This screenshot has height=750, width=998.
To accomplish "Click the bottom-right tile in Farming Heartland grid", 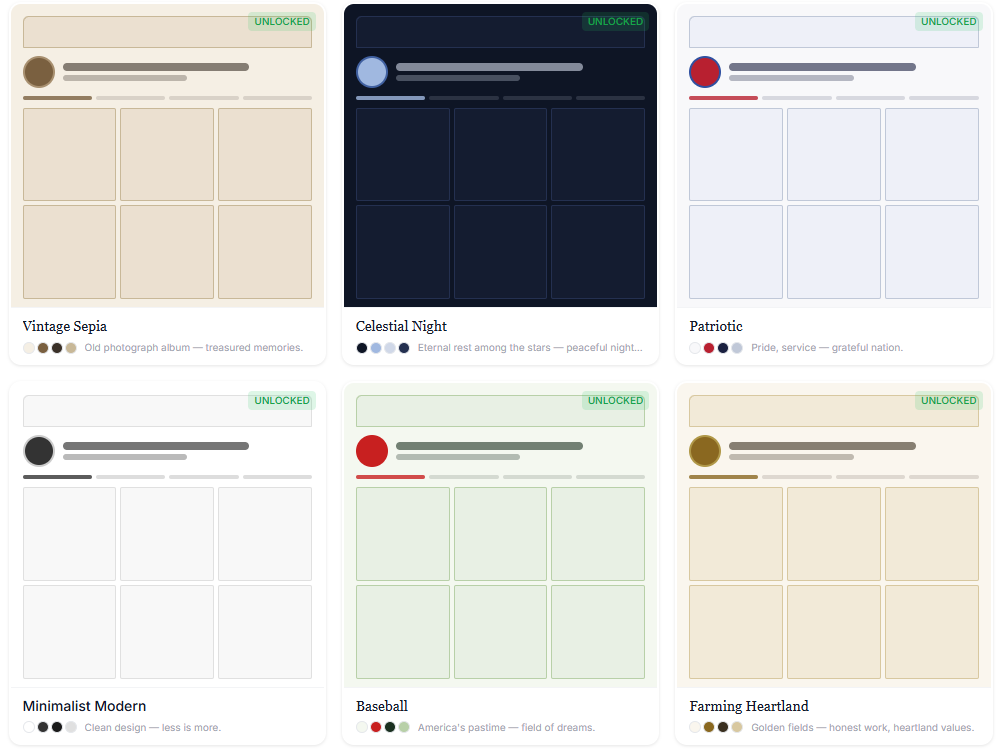I will 931,631.
